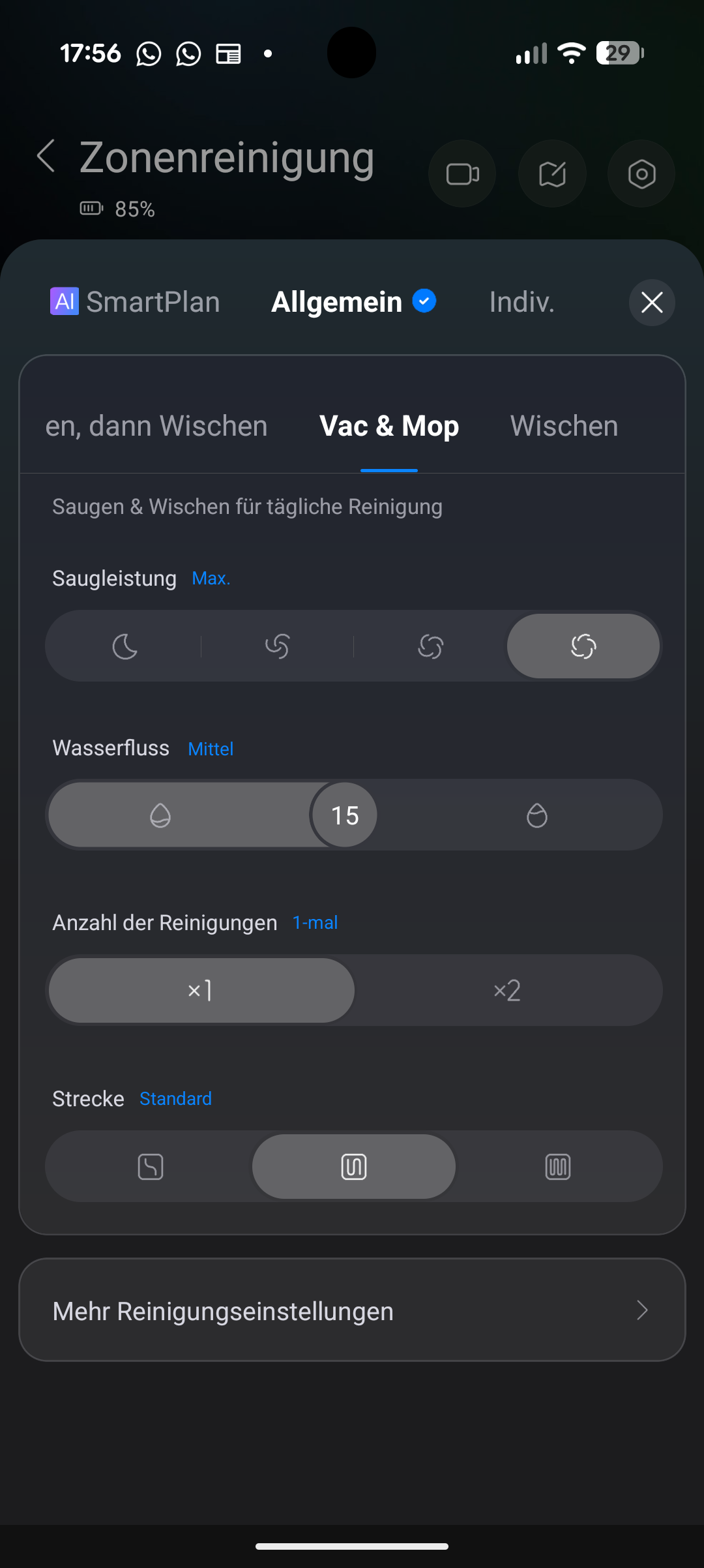Viewport: 704px width, 1568px height.
Task: Open the hexagon settings icon
Action: (641, 174)
